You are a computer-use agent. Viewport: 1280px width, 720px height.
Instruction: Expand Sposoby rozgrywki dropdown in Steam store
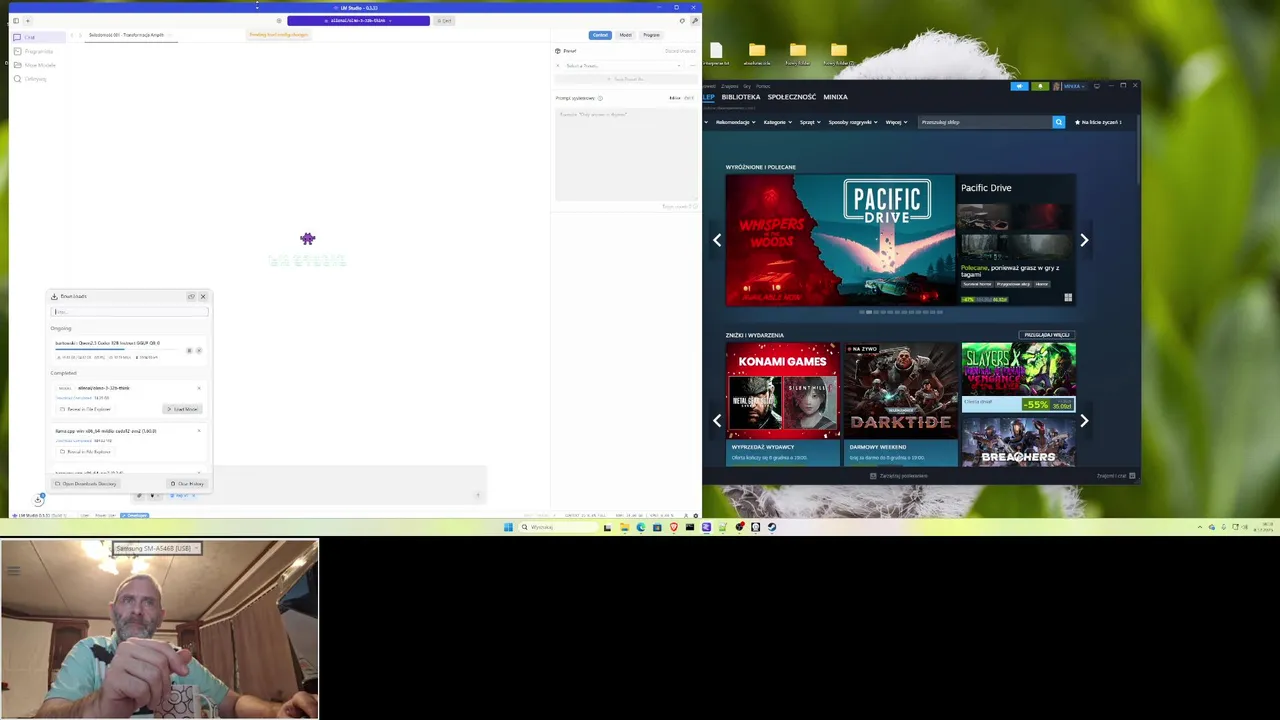[853, 122]
